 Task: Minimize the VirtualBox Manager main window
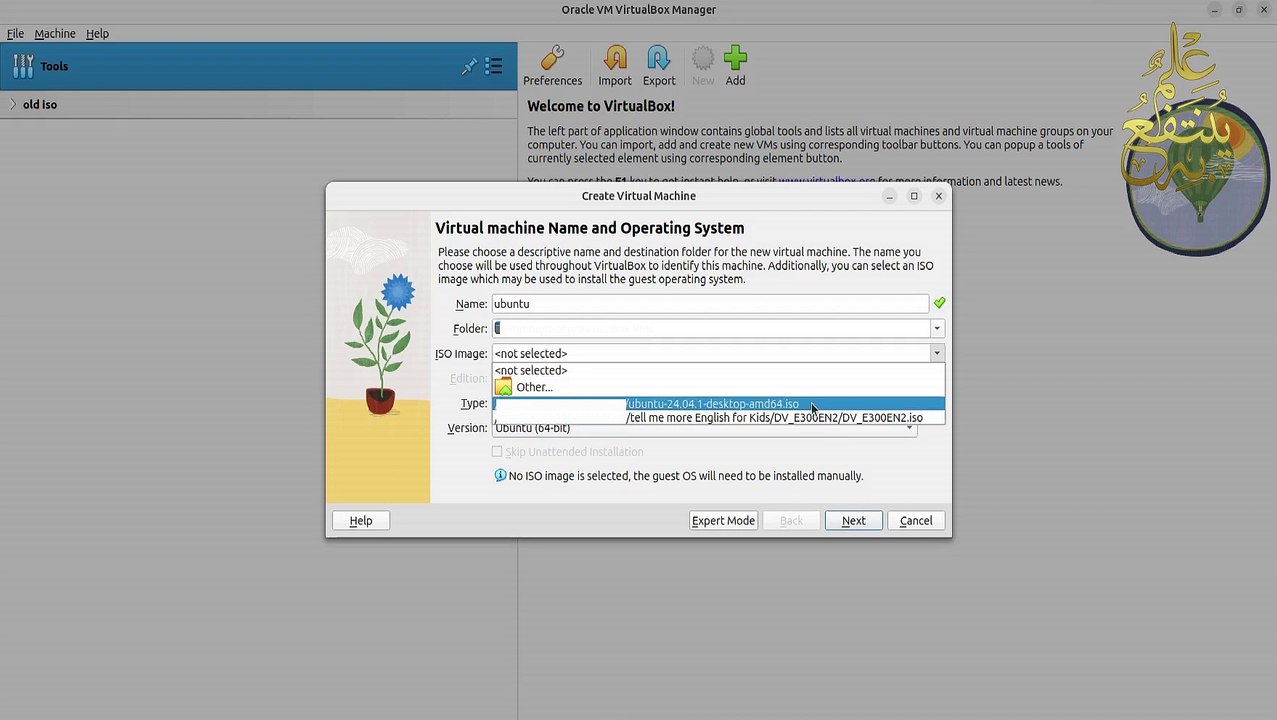click(1215, 10)
